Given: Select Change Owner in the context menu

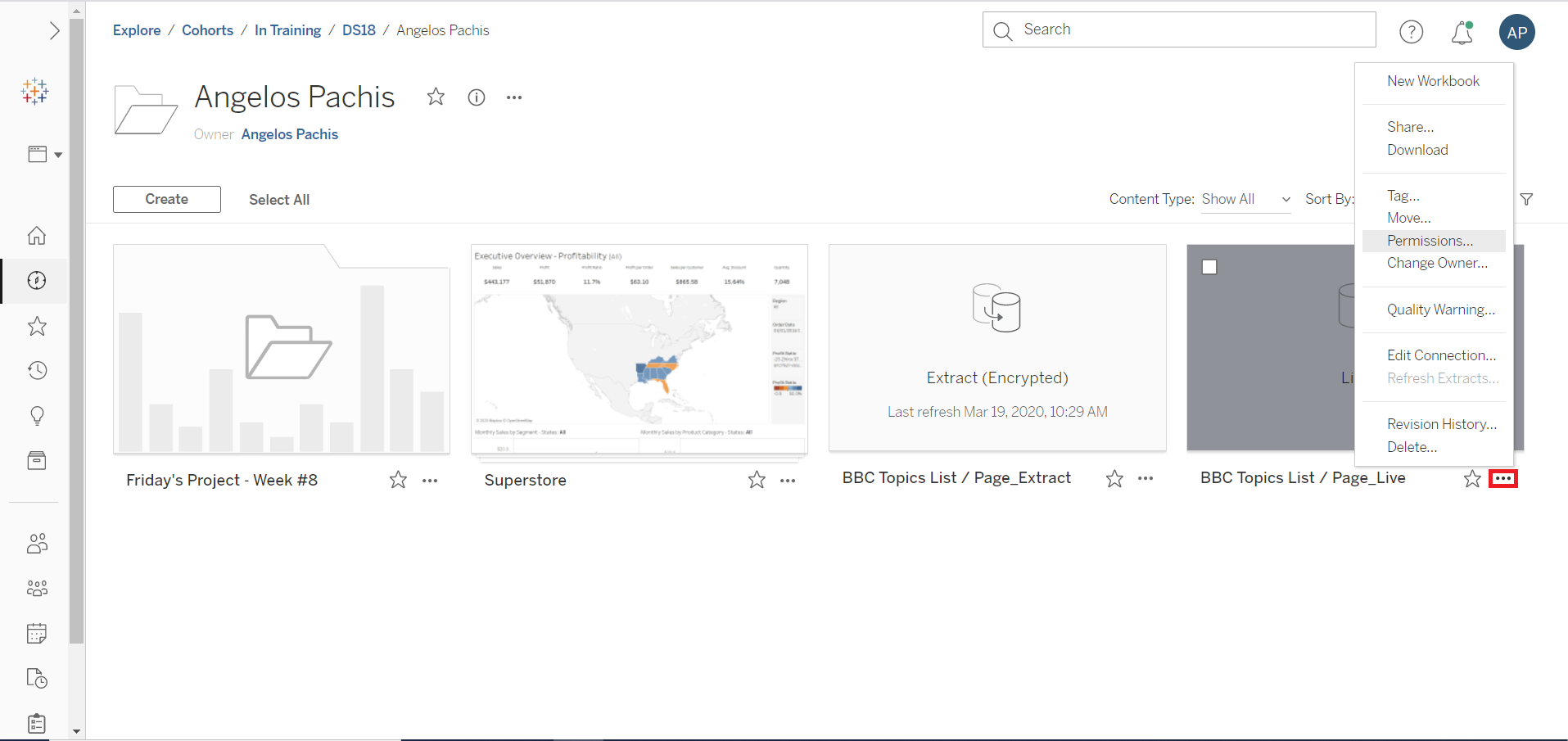Looking at the screenshot, I should [1438, 263].
